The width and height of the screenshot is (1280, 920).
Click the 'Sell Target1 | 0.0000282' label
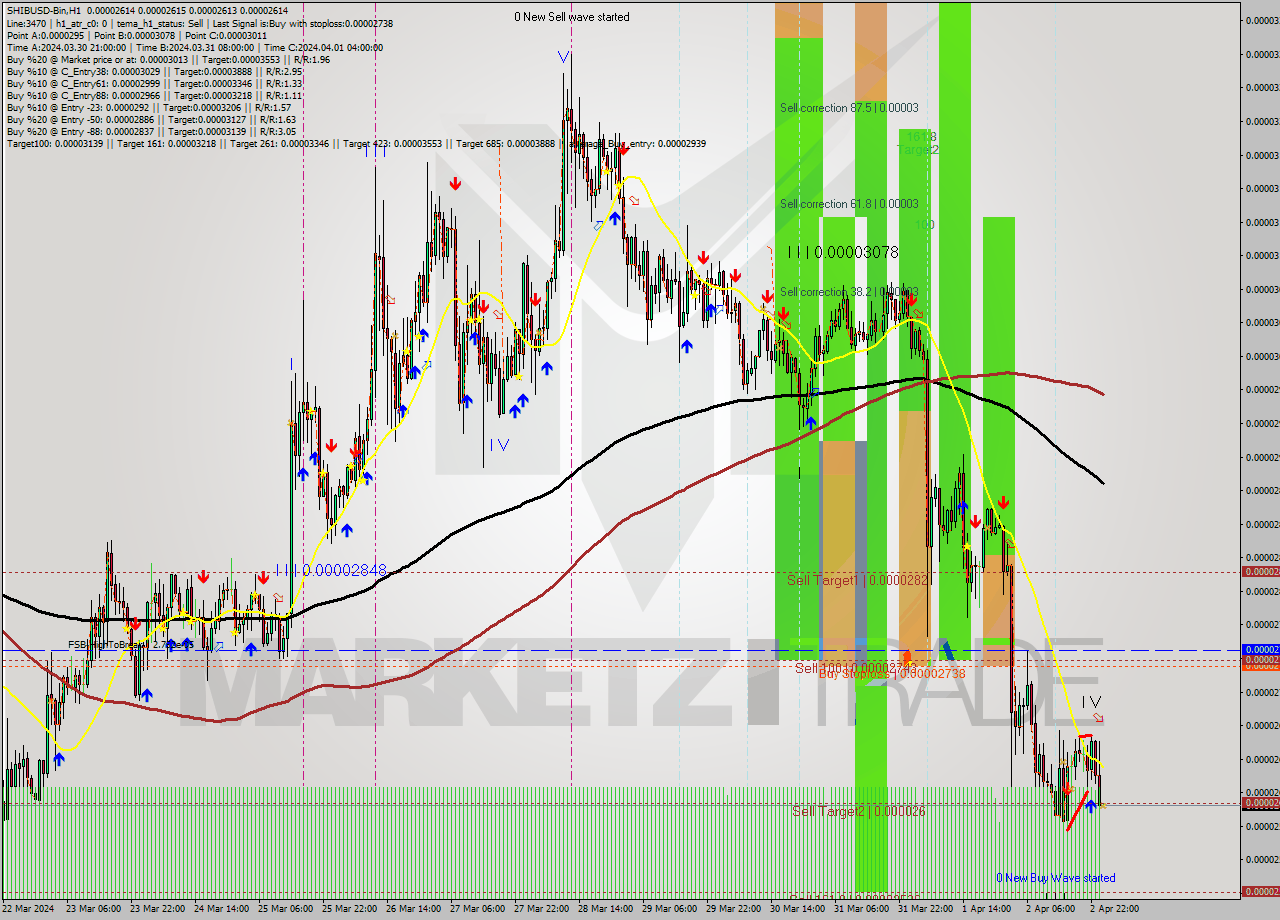[x=858, y=580]
